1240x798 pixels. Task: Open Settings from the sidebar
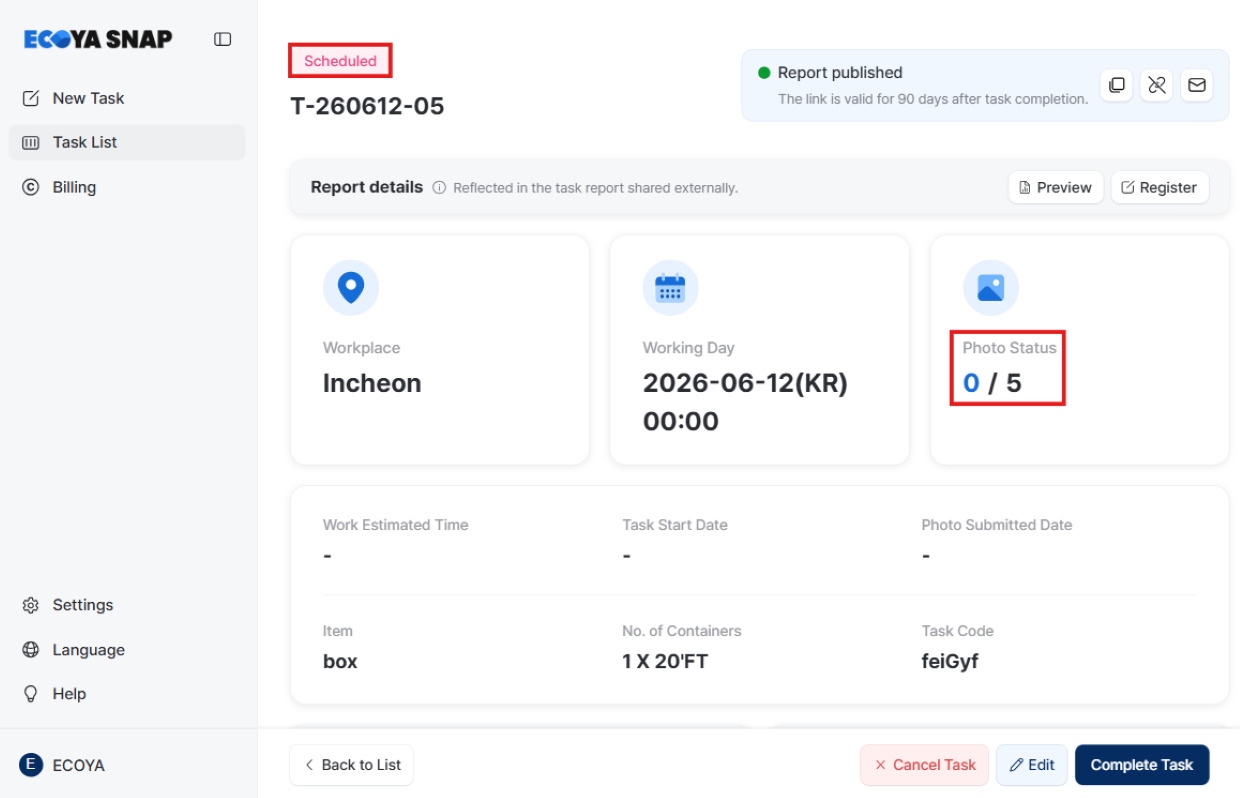click(127, 605)
